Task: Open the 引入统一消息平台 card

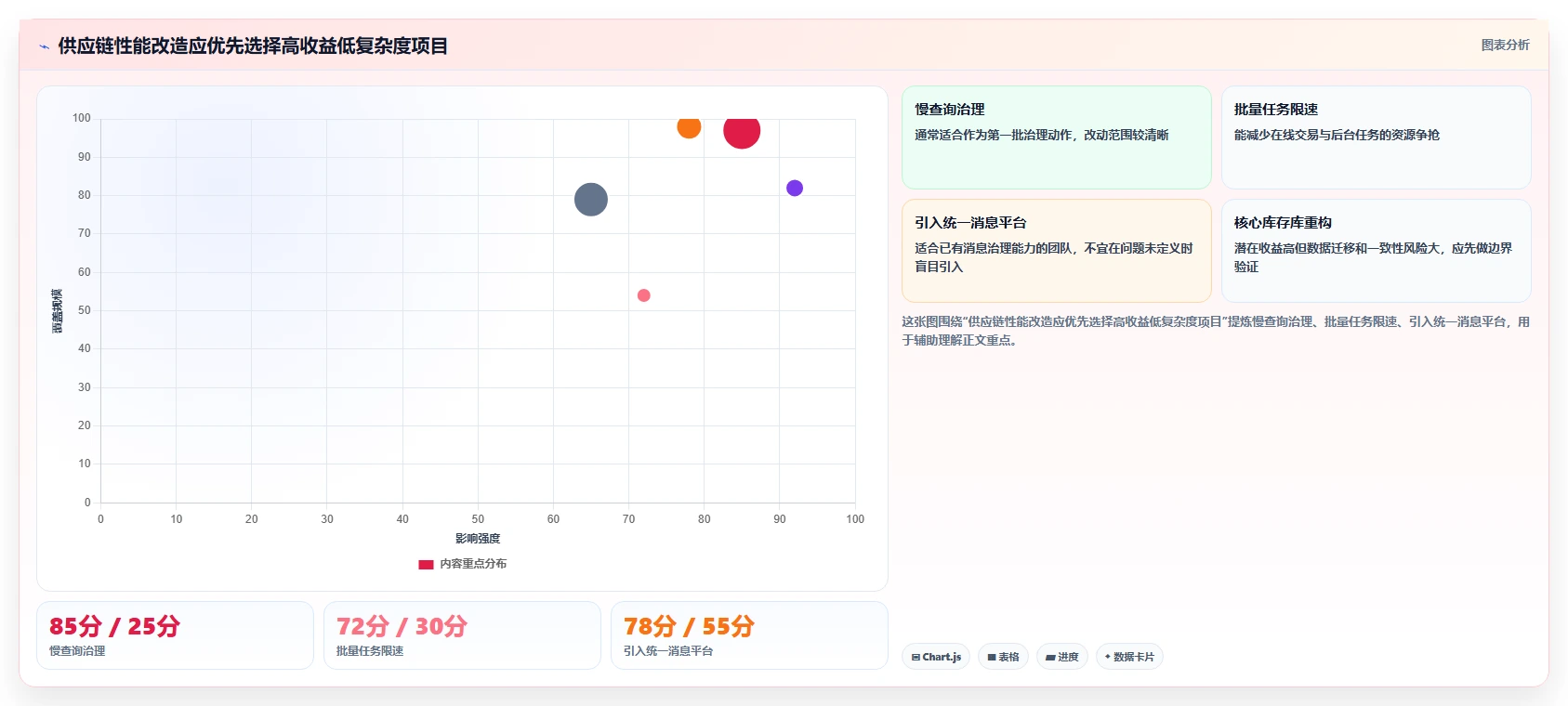Action: pos(1057,251)
